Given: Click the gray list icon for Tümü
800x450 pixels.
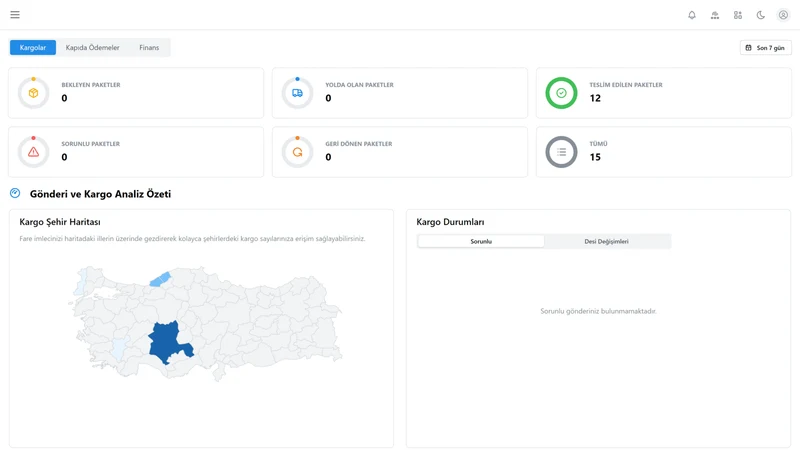Looking at the screenshot, I should (561, 152).
